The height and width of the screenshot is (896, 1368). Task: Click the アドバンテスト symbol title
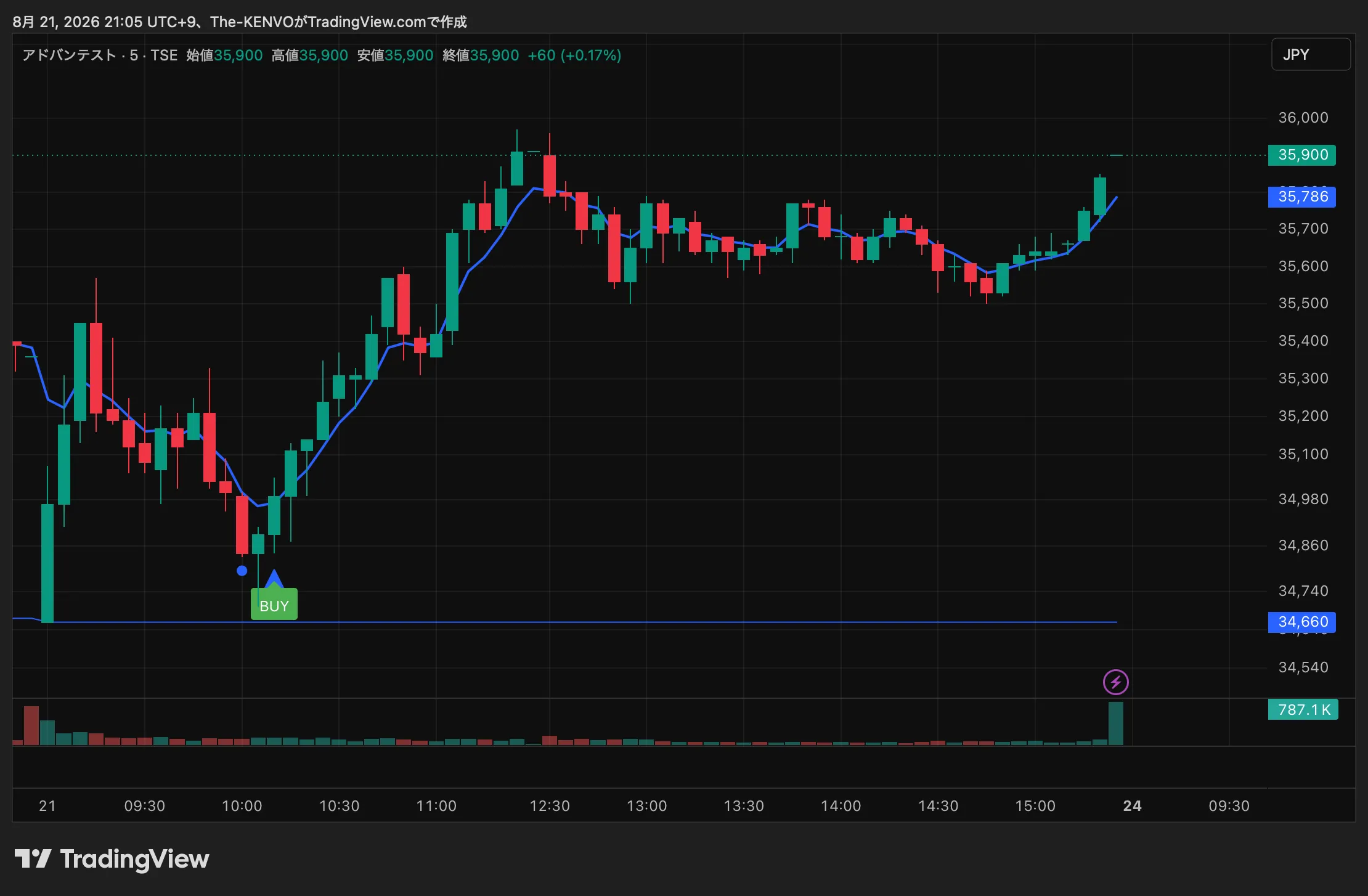click(x=70, y=55)
